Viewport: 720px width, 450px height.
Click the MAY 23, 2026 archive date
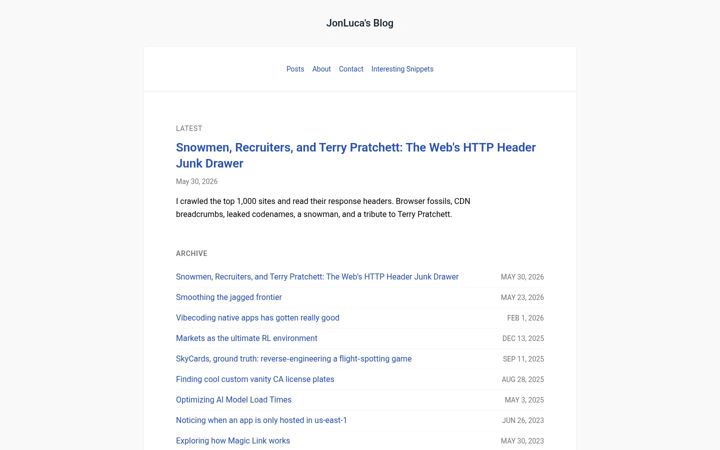522,298
